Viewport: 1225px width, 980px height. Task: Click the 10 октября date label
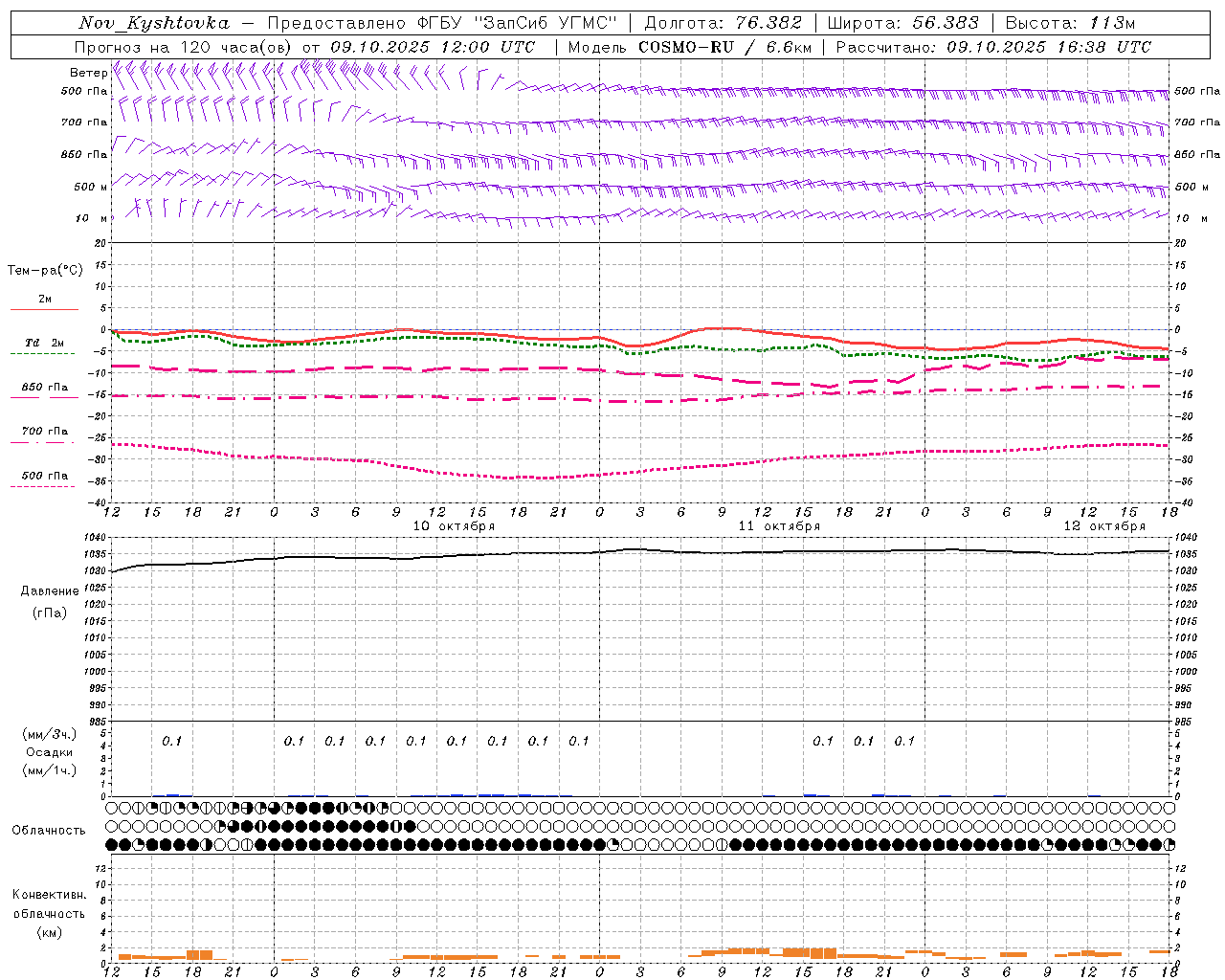454,526
